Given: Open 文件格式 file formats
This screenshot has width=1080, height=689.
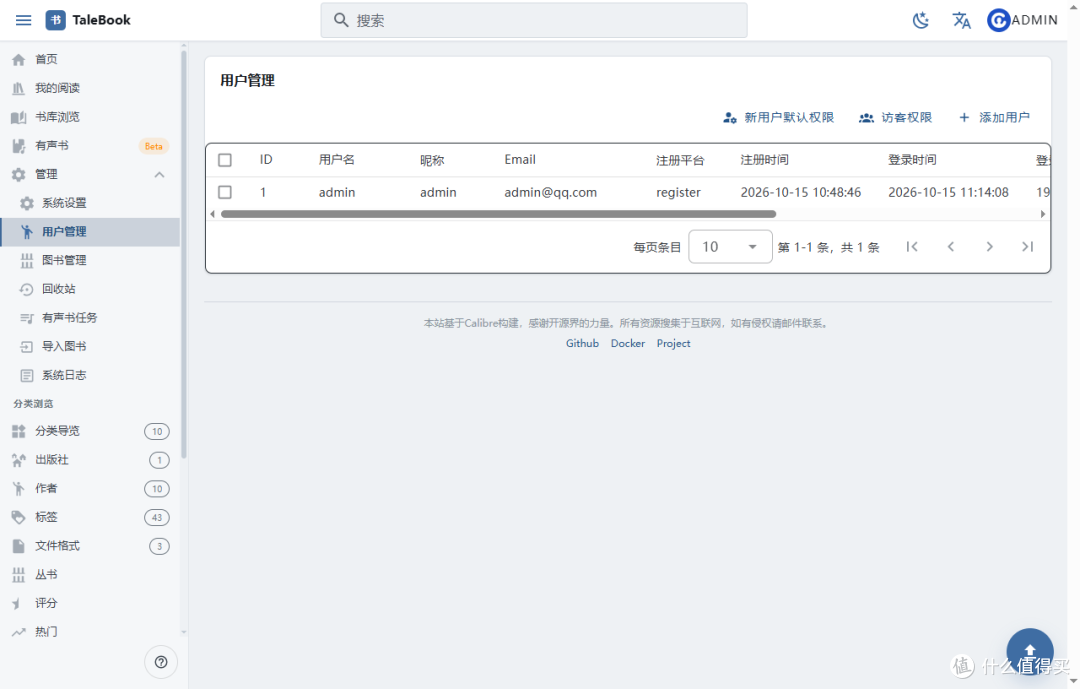Looking at the screenshot, I should tap(90, 546).
